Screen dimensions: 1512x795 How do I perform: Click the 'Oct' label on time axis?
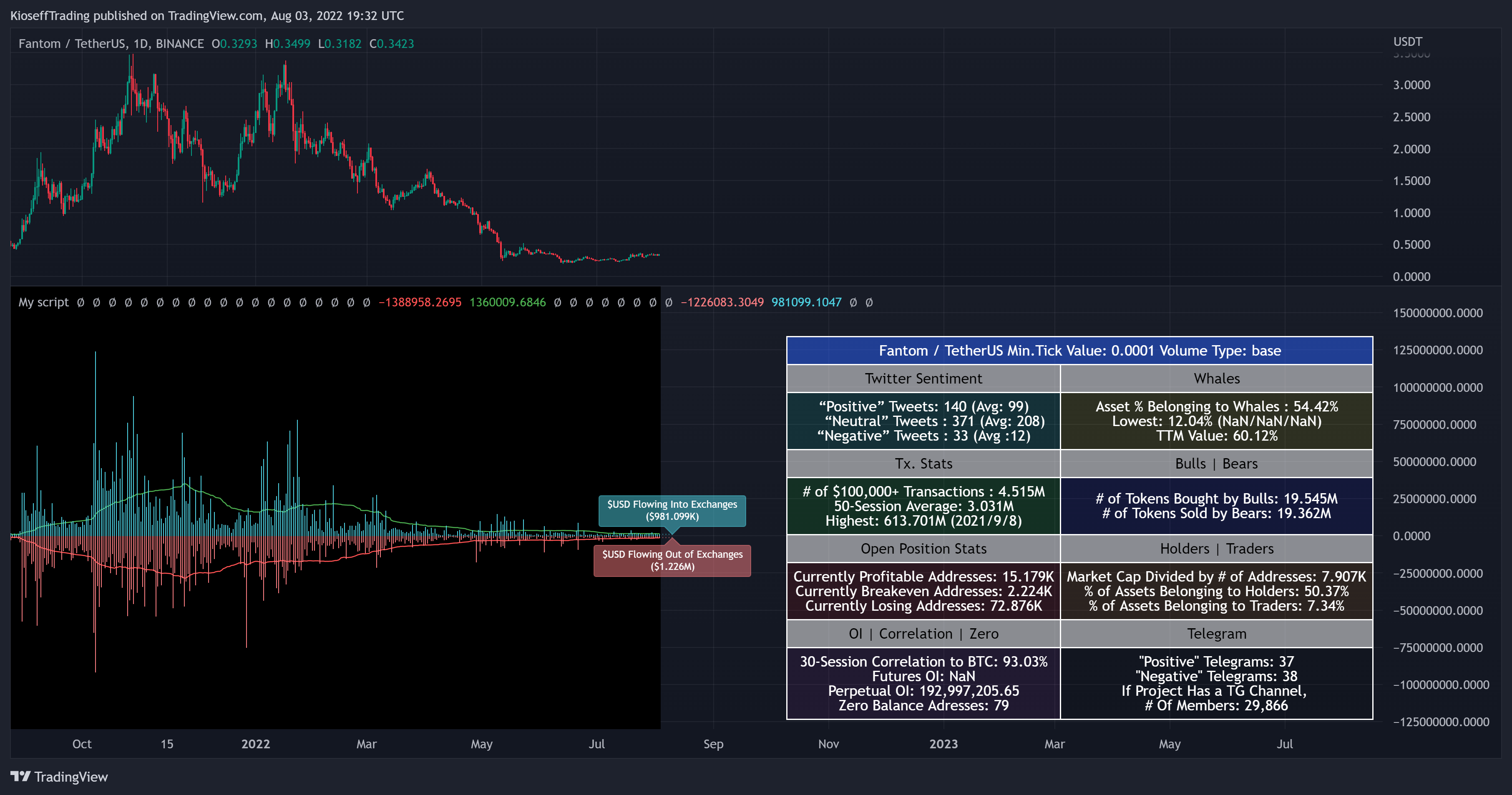coord(82,744)
